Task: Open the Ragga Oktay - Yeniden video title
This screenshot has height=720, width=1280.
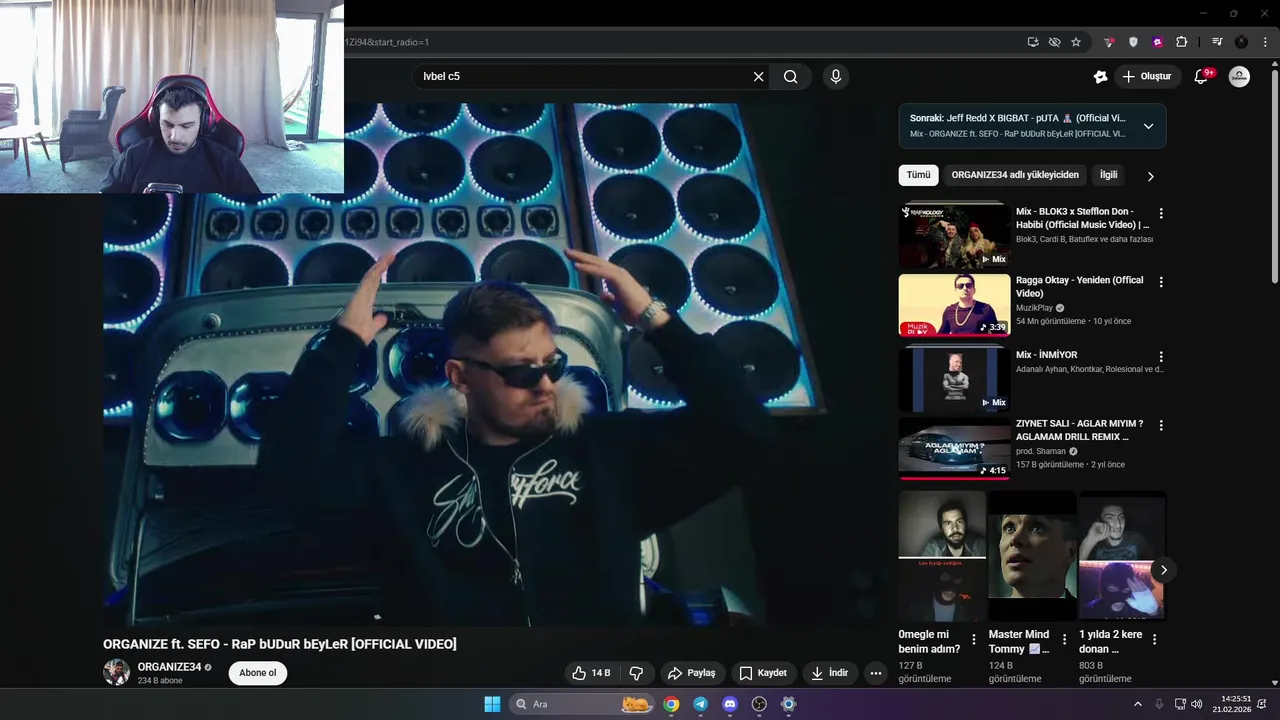Action: click(1079, 287)
